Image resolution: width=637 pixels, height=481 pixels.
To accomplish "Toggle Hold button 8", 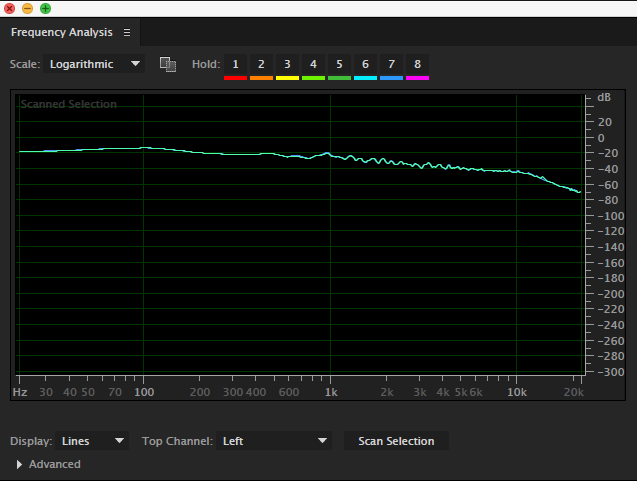I will (417, 67).
